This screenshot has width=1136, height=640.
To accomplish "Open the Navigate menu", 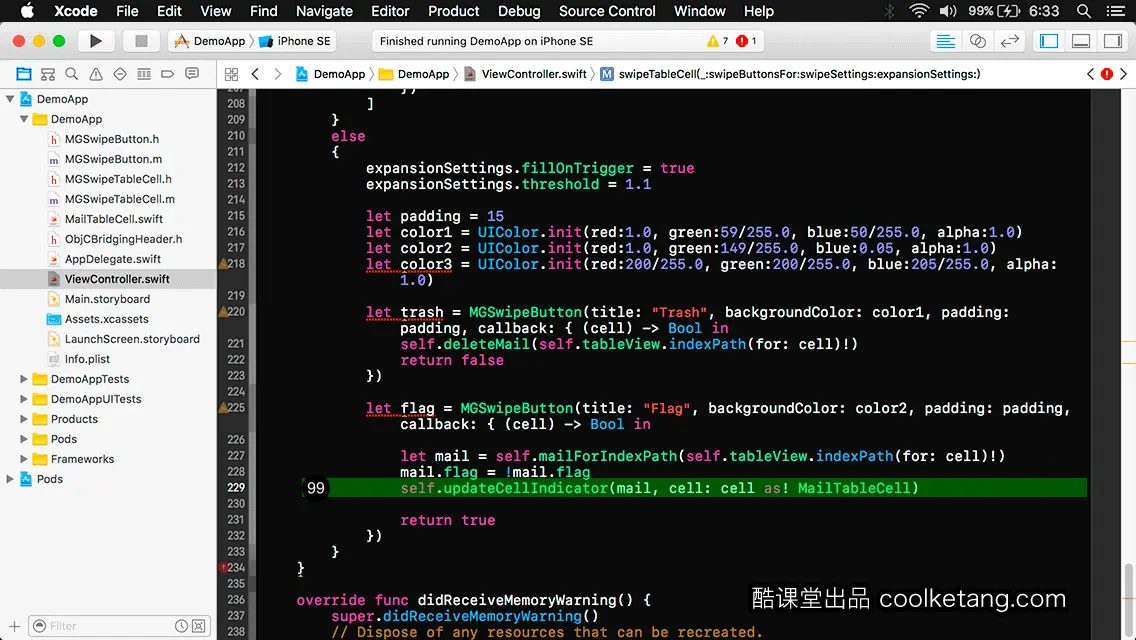I will (x=324, y=11).
